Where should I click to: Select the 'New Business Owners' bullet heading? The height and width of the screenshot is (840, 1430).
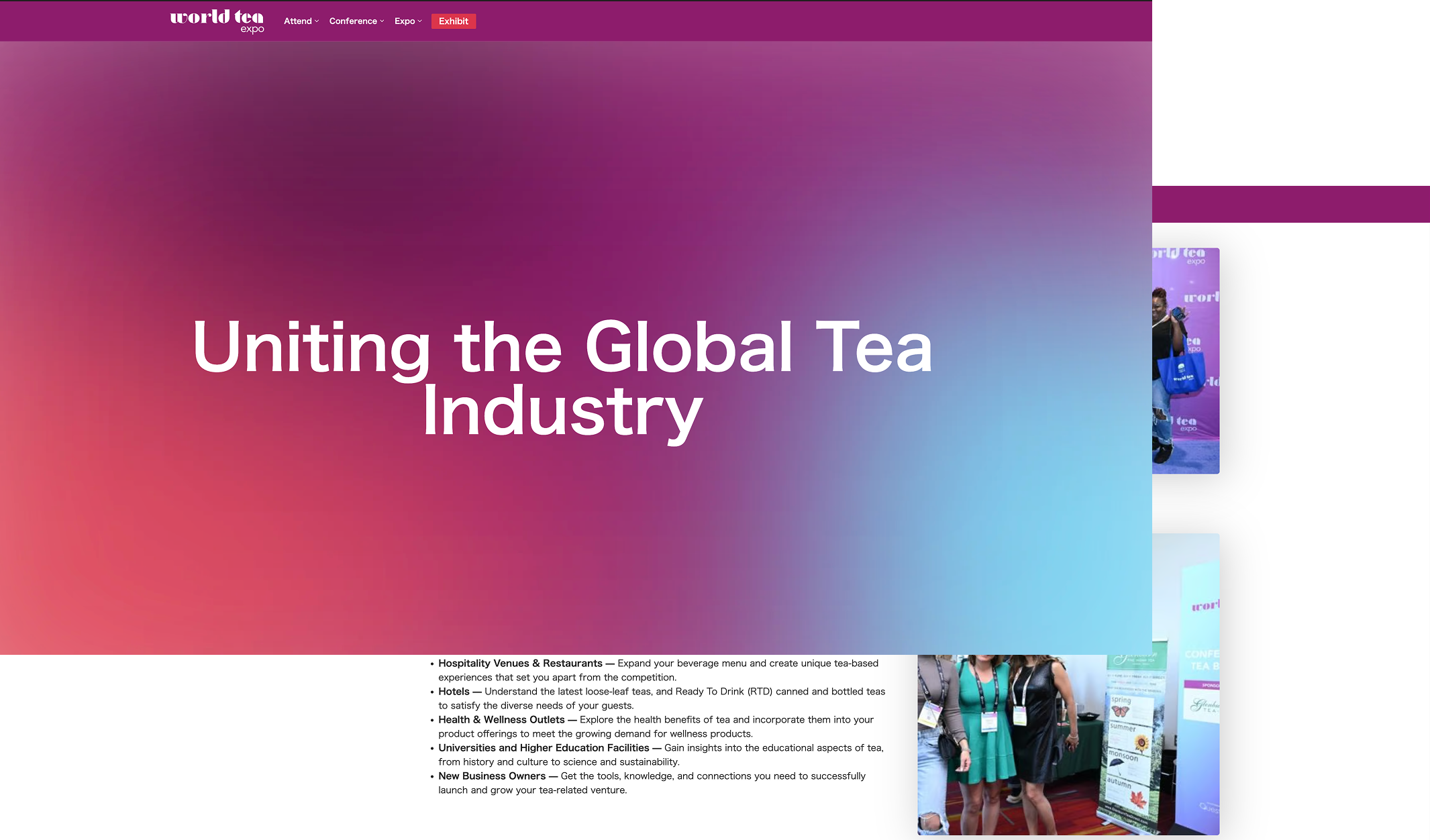pos(492,776)
